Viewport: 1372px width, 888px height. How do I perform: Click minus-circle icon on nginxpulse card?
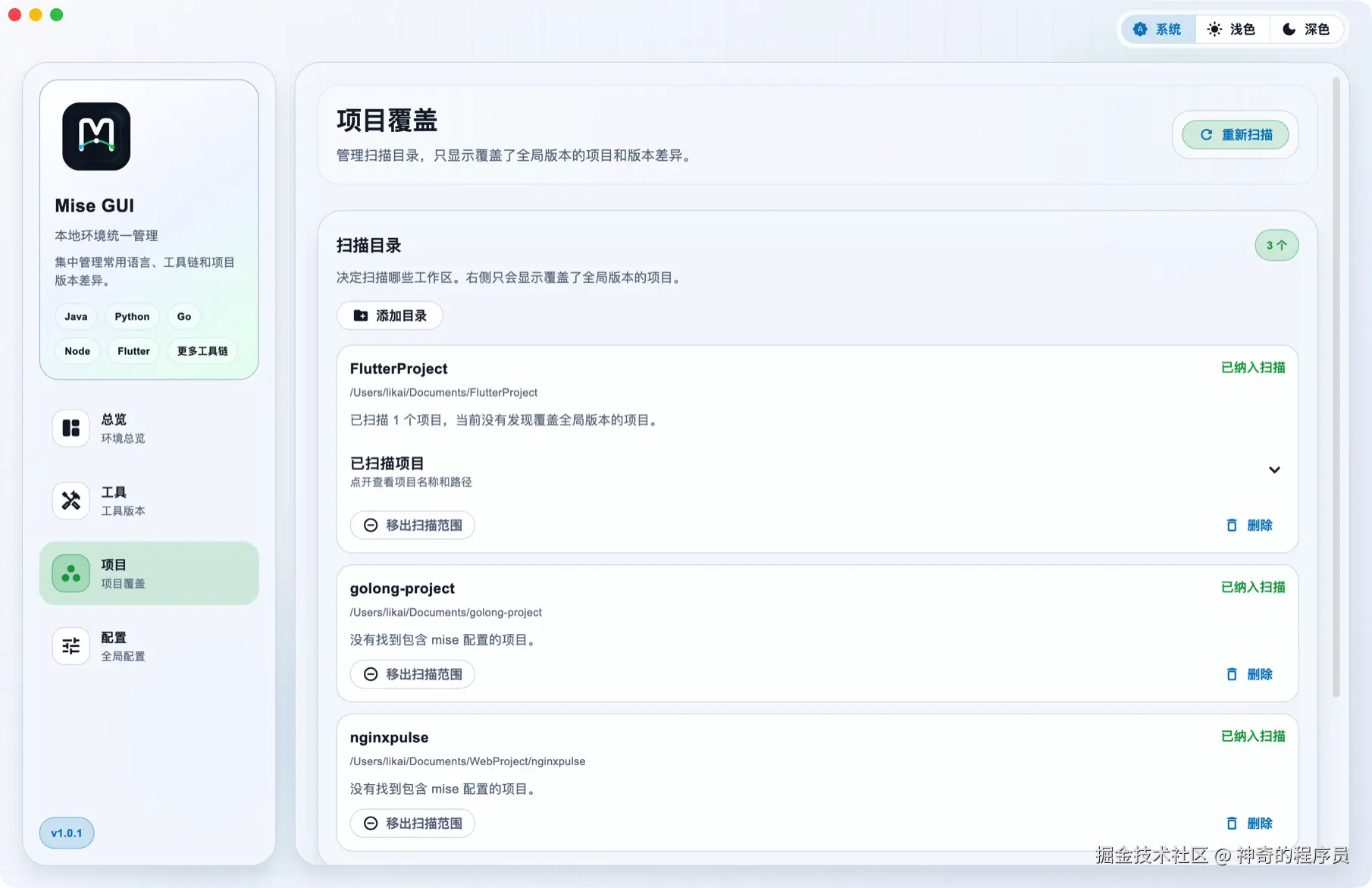coord(371,824)
